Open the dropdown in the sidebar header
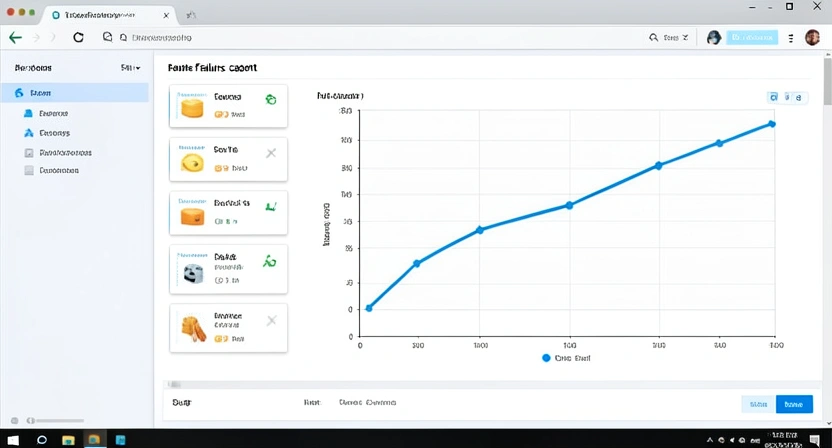 tap(130, 68)
